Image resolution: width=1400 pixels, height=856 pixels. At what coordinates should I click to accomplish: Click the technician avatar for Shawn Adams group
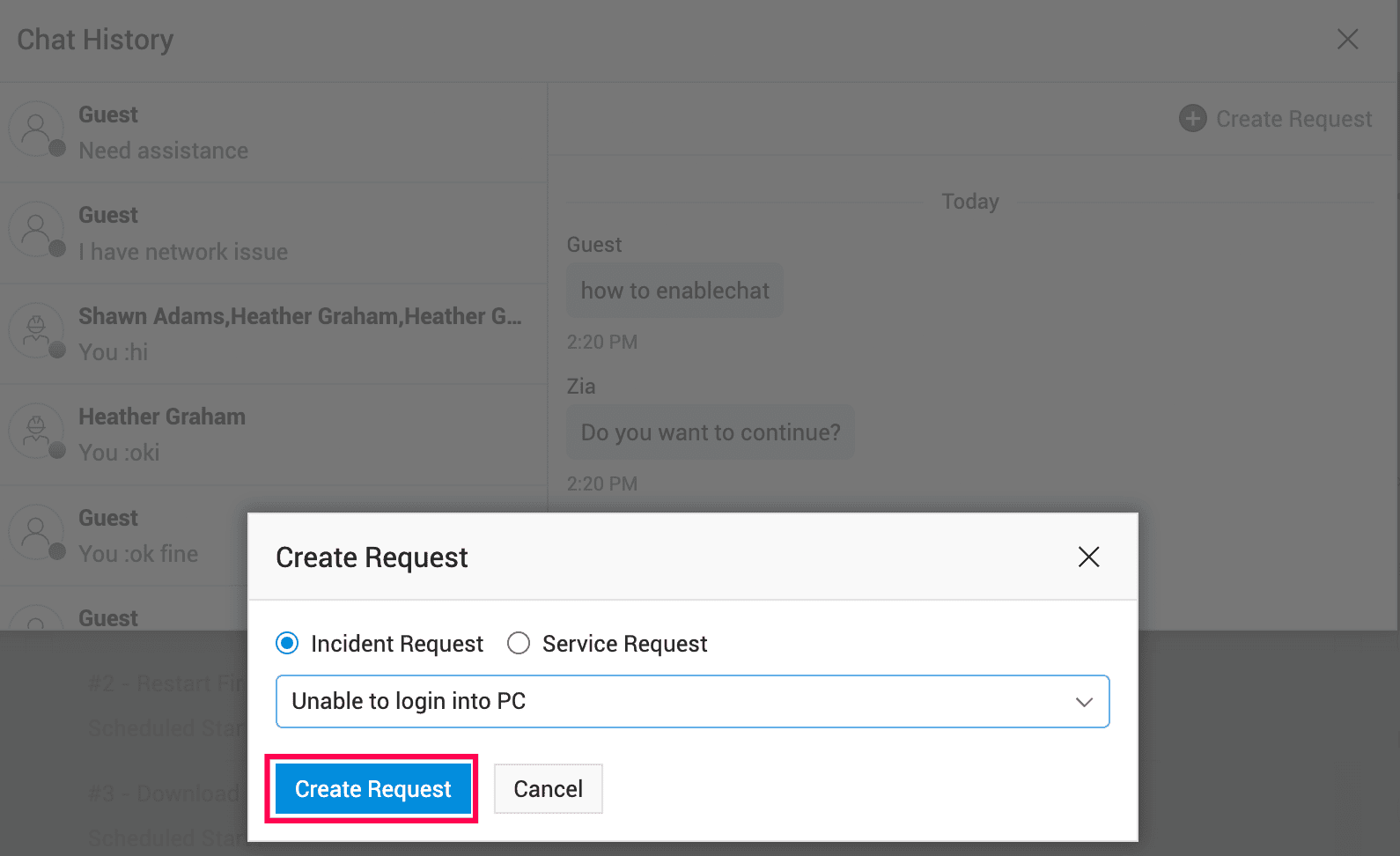[x=36, y=329]
